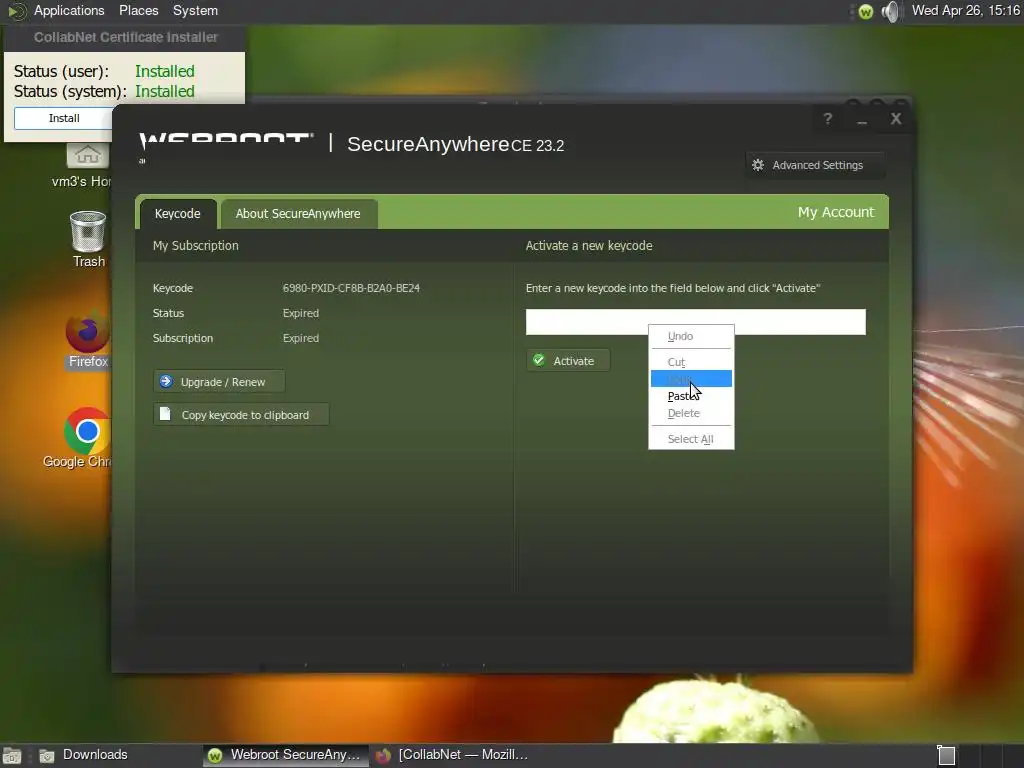The width and height of the screenshot is (1024, 768).
Task: Click keycode text 6980-PXID-CF8B-B2A0-BE24
Action: [x=351, y=288]
